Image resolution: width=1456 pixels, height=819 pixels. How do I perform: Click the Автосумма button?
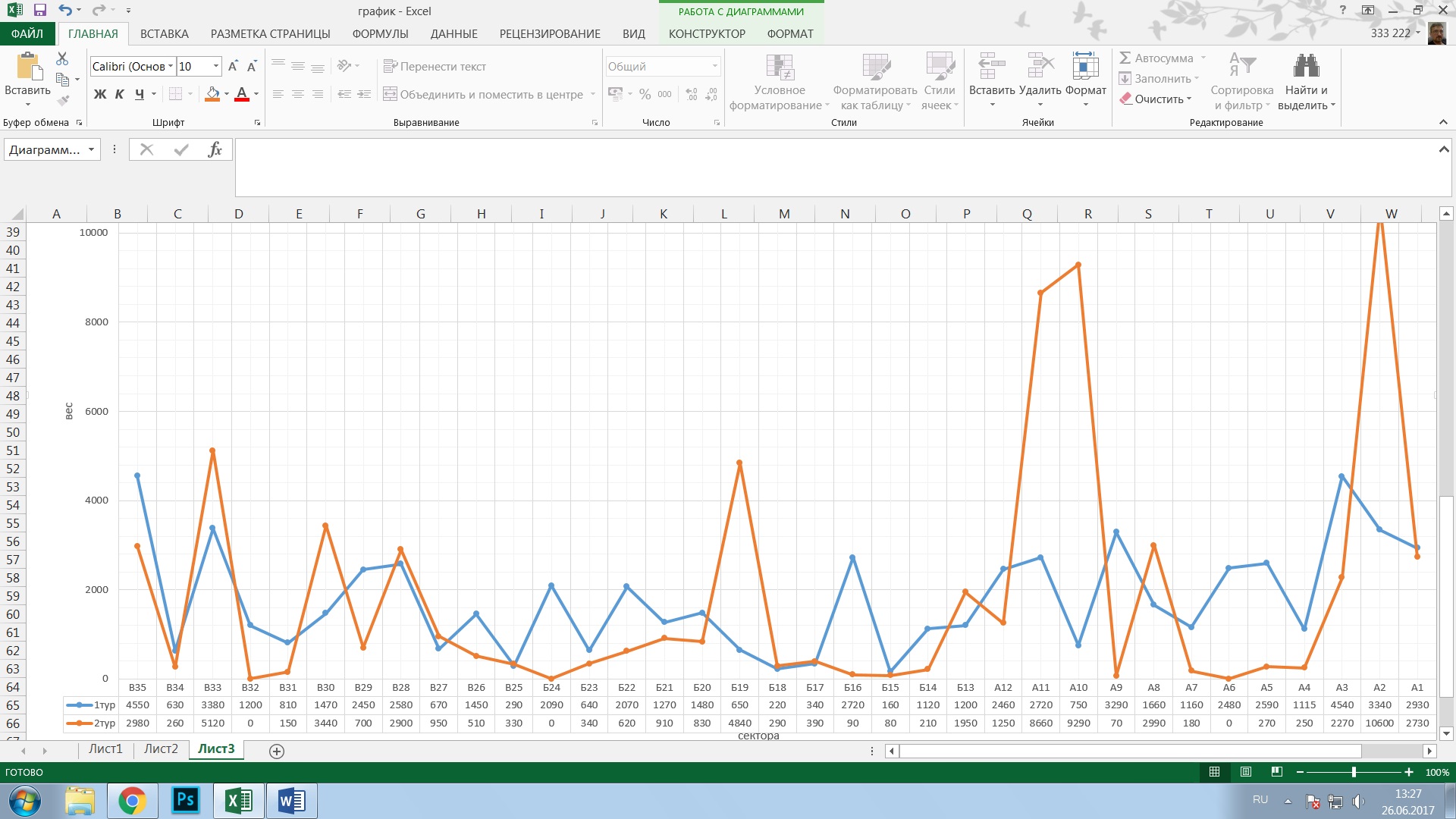click(1156, 58)
